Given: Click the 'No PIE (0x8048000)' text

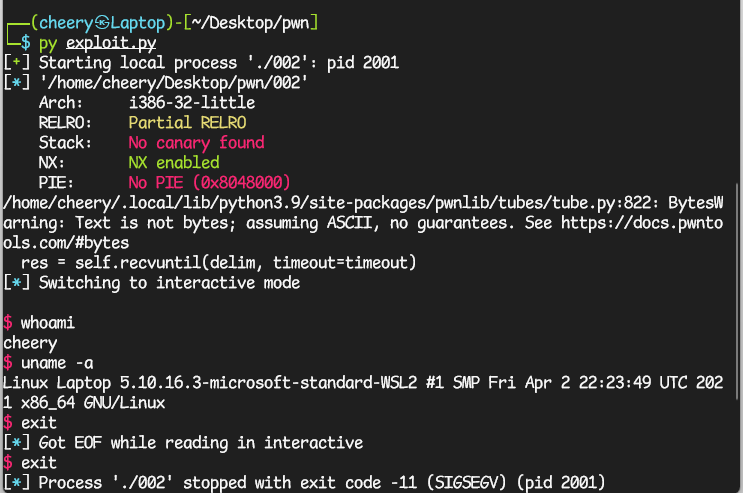Looking at the screenshot, I should coord(209,183).
